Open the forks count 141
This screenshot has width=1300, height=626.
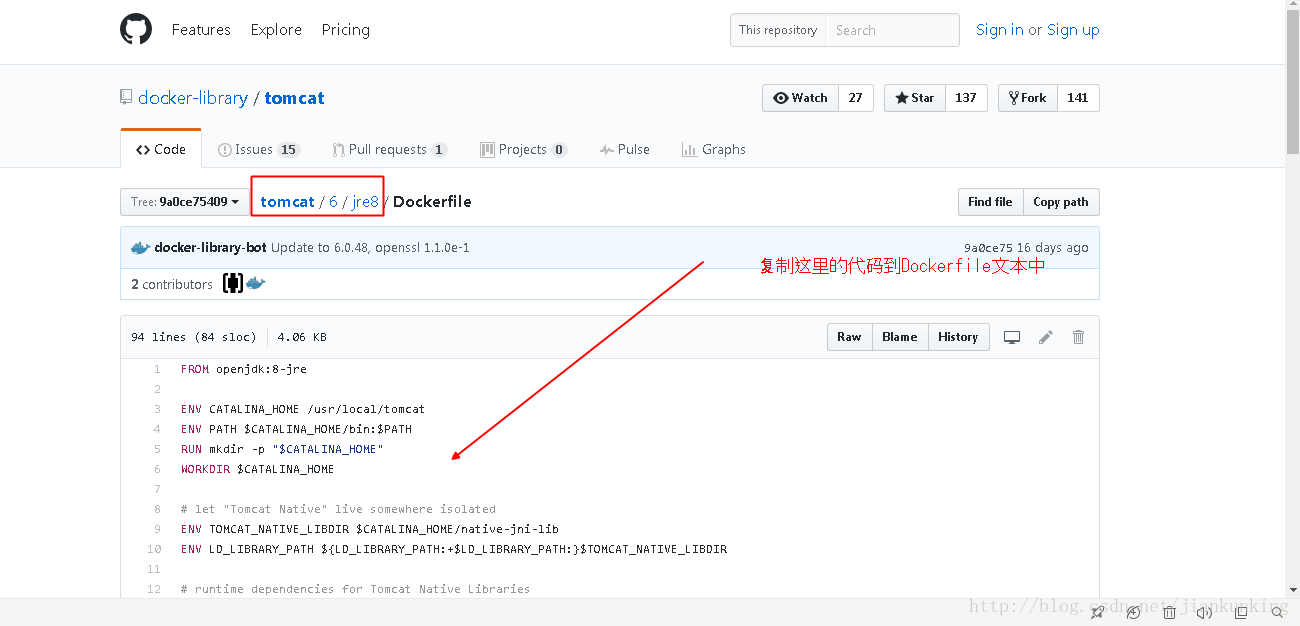[1077, 98]
